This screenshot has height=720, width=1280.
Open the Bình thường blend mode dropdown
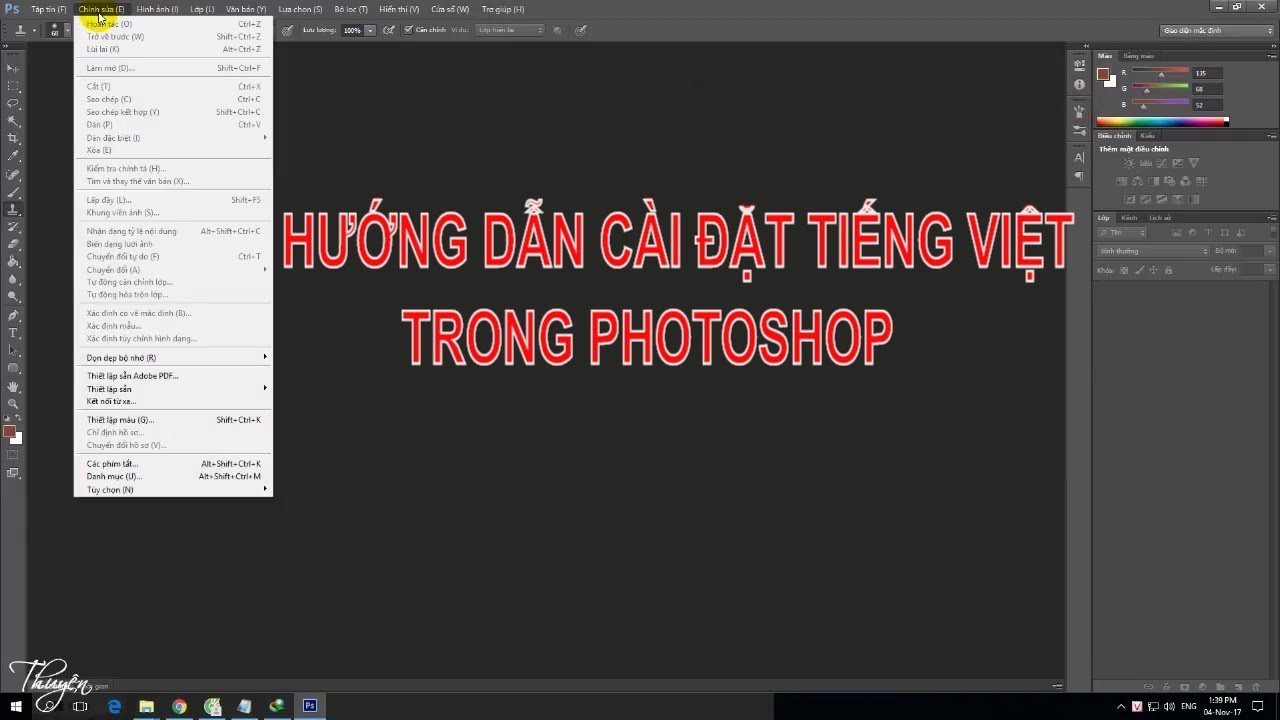[x=1153, y=251]
